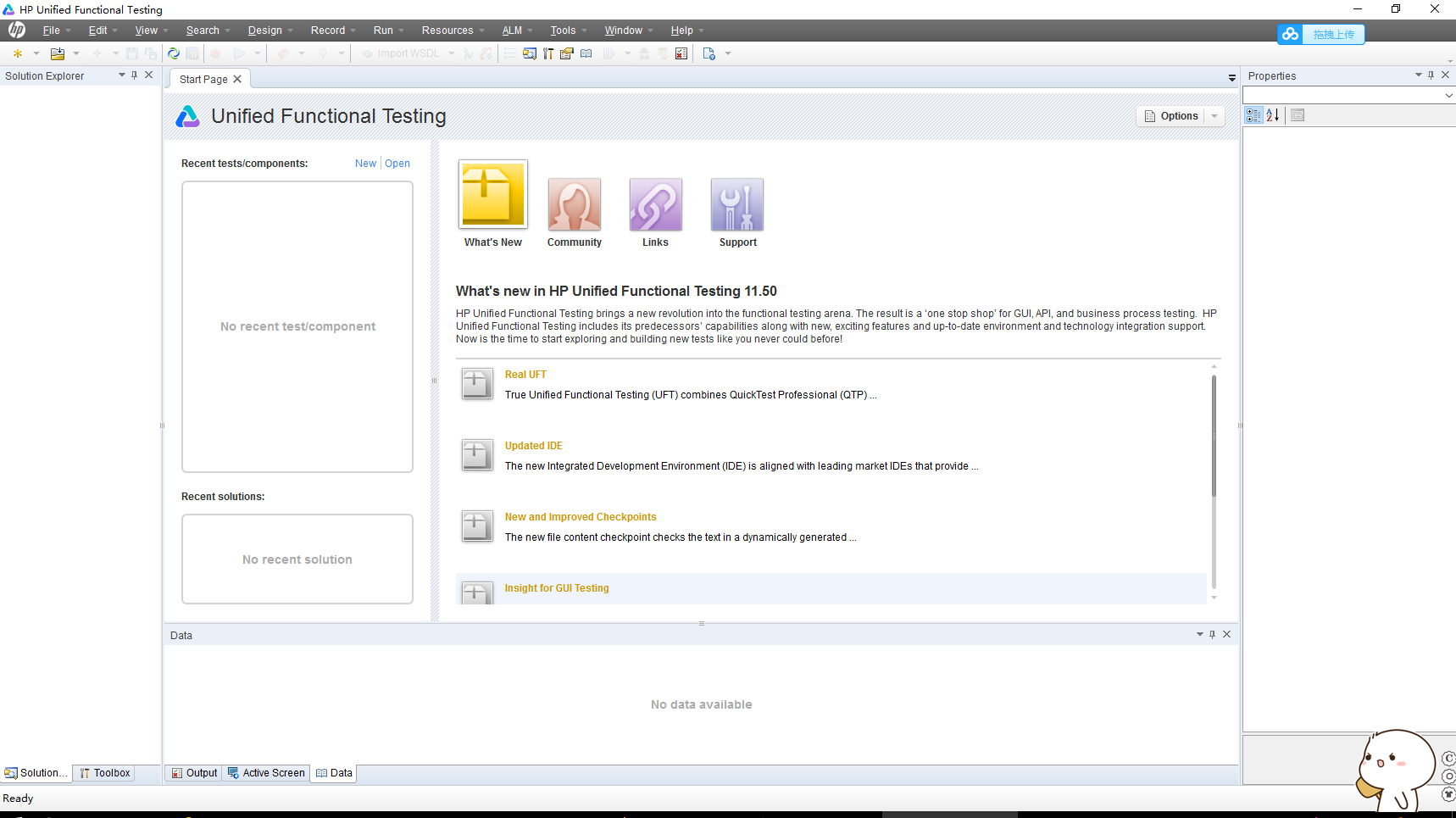Open Solution Explorer via toolbar icon
This screenshot has height=818, width=1456.
click(529, 53)
